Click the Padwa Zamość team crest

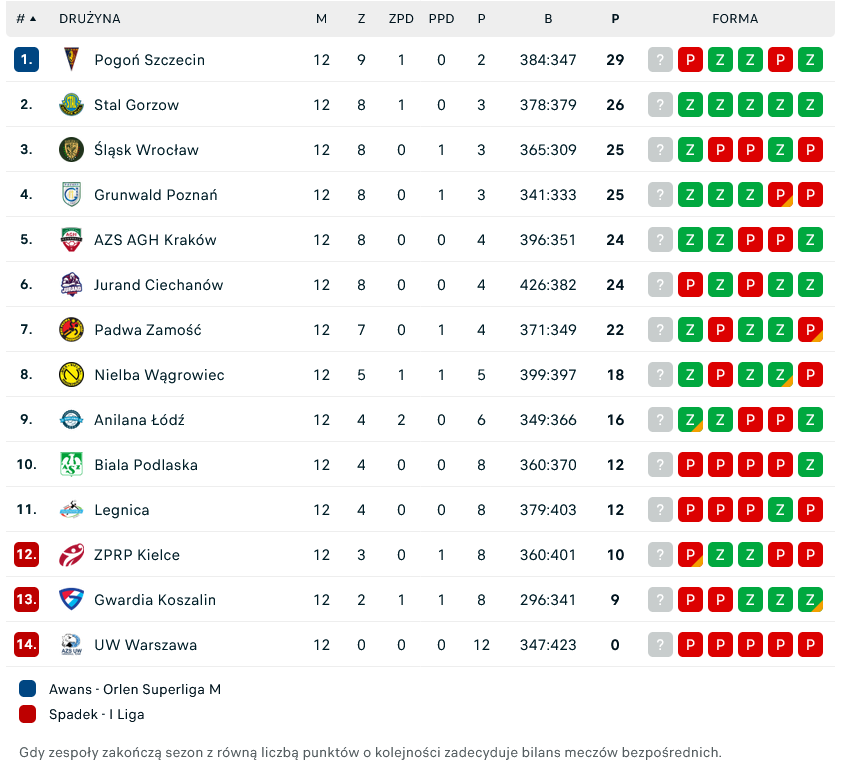(x=71, y=330)
